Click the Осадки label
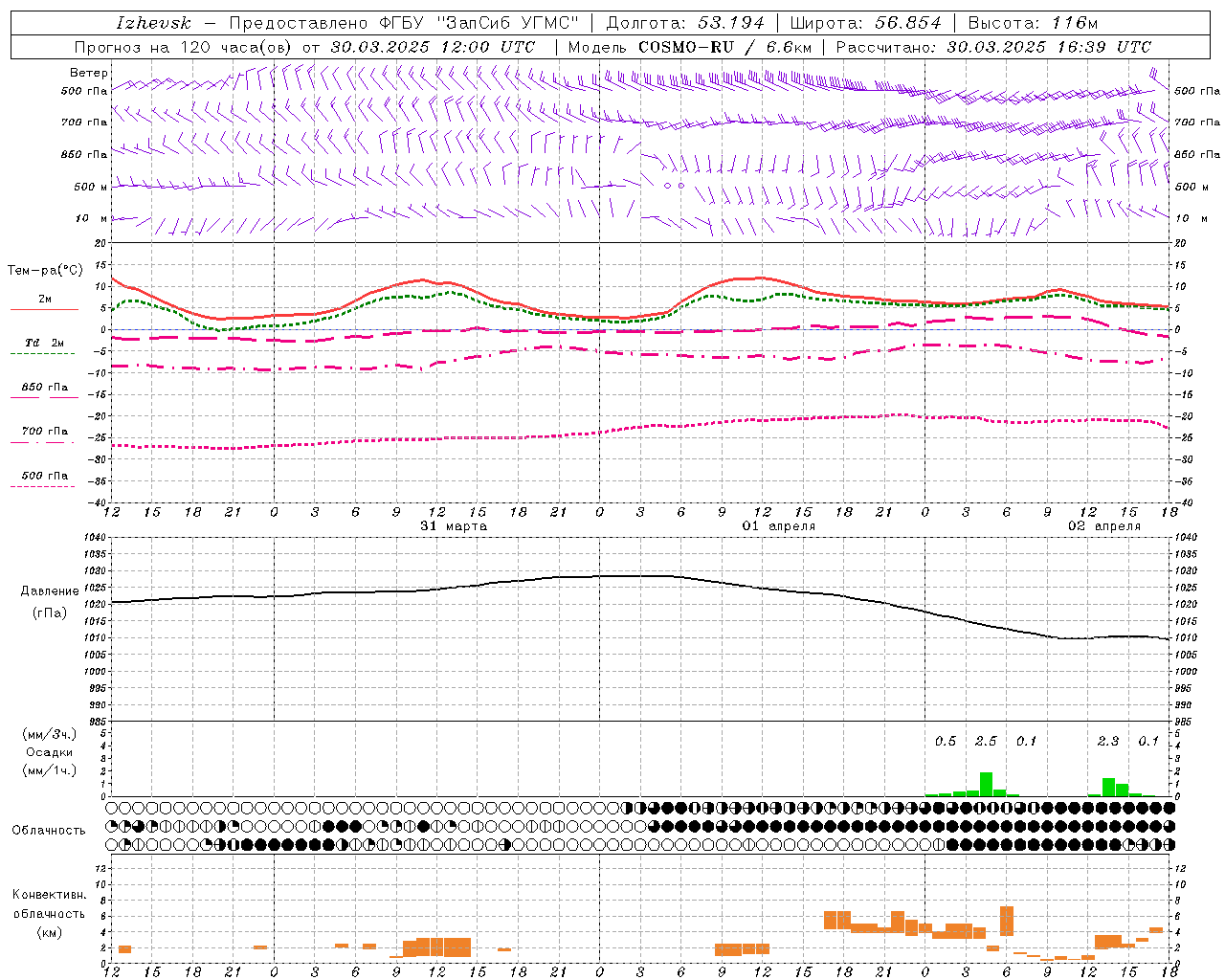This screenshot has height=980, width=1225. (50, 752)
